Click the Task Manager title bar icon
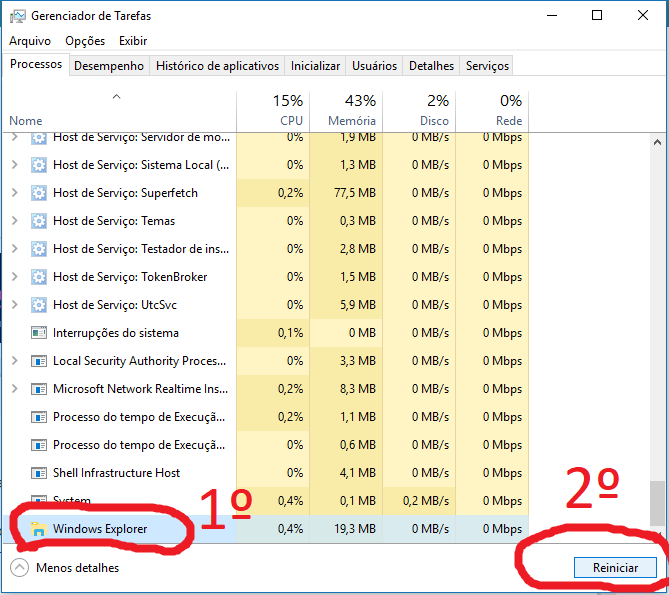 coord(17,16)
